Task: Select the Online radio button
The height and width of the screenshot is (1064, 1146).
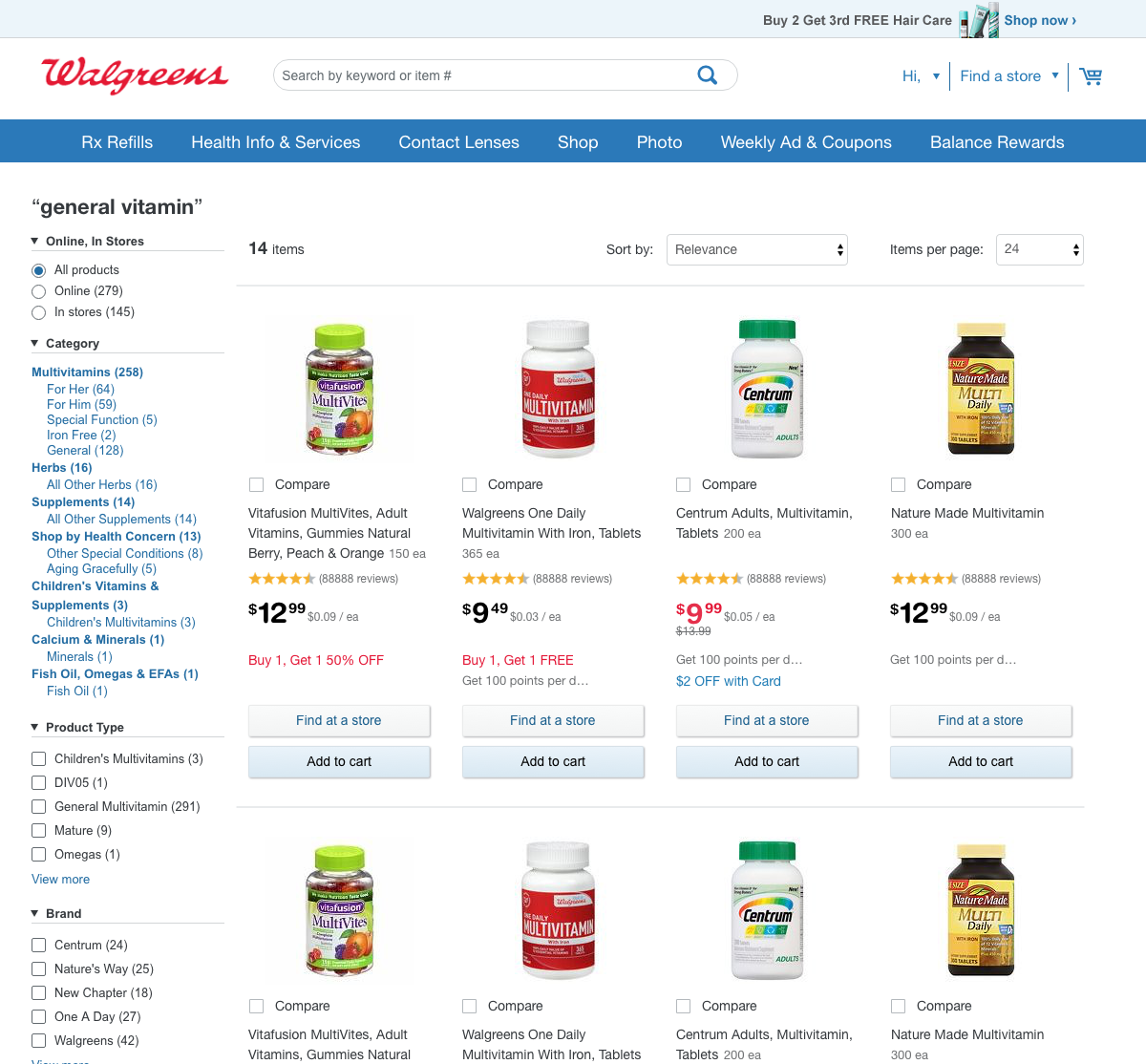Action: click(39, 291)
